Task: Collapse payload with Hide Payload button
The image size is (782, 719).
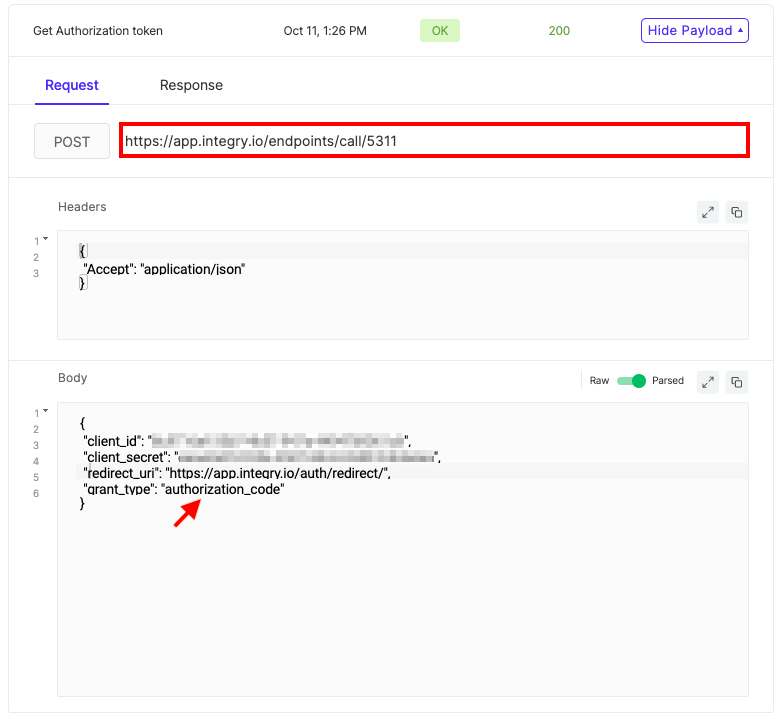Action: click(695, 31)
